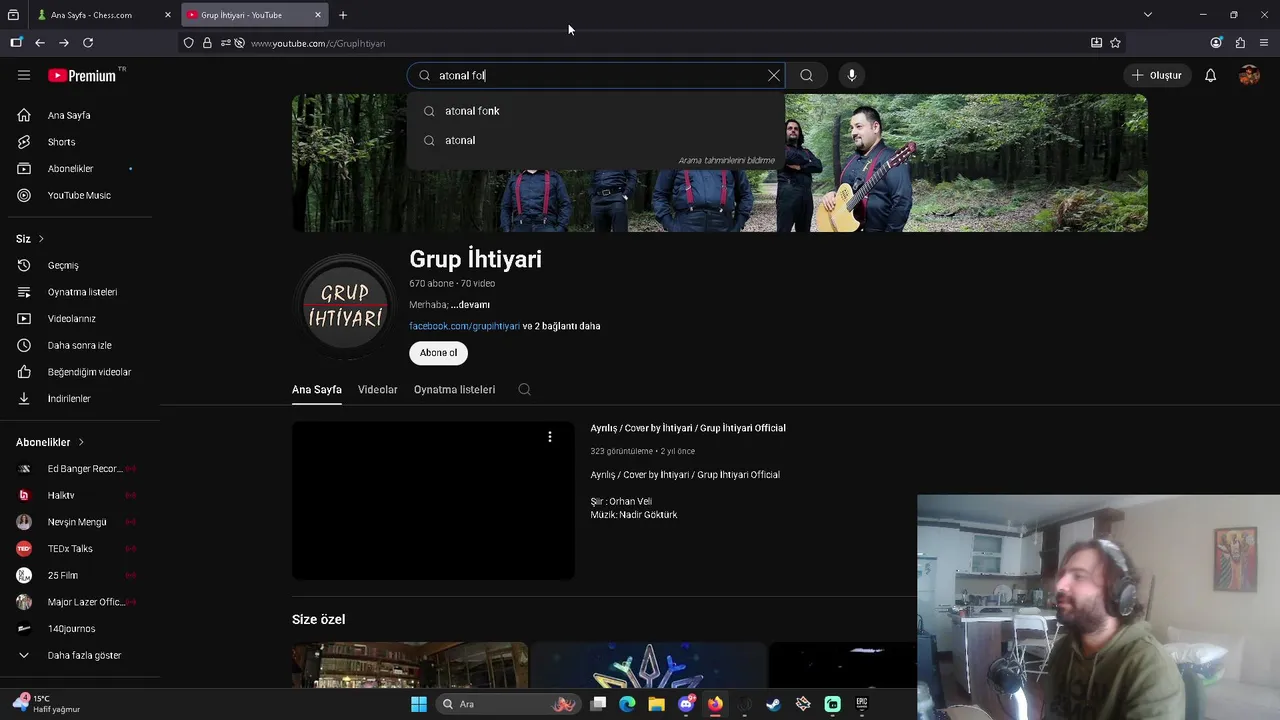
Task: Open Geçmiş watch history
Action: 80,265
